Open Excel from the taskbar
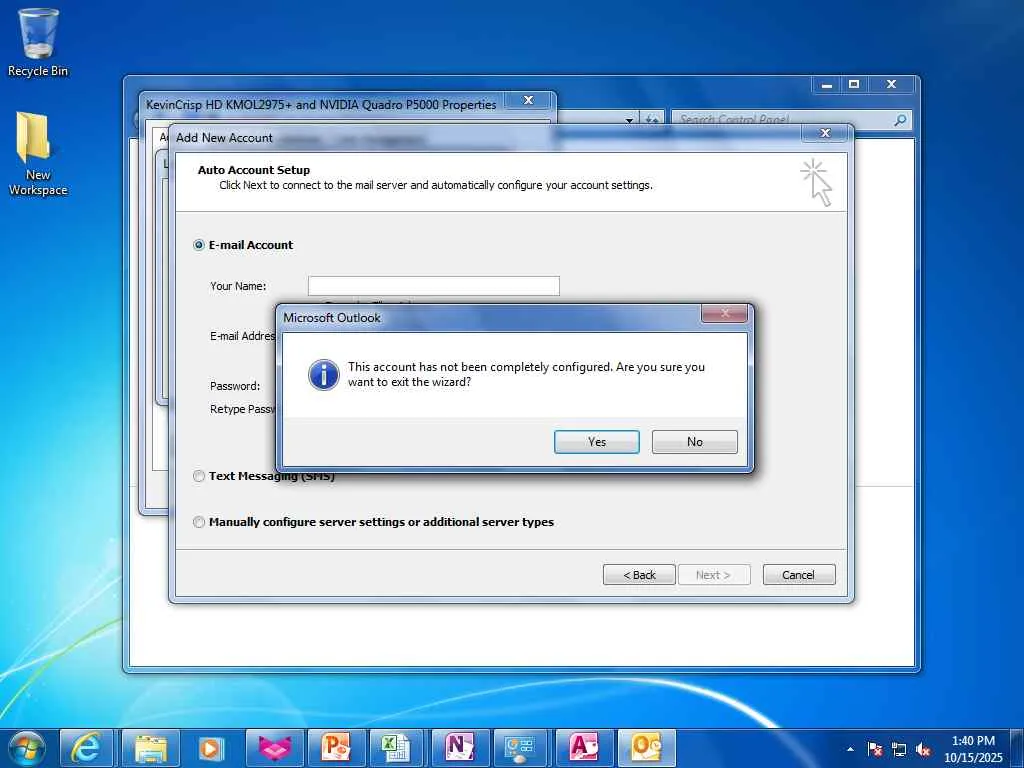The width and height of the screenshot is (1024, 768). pyautogui.click(x=398, y=748)
